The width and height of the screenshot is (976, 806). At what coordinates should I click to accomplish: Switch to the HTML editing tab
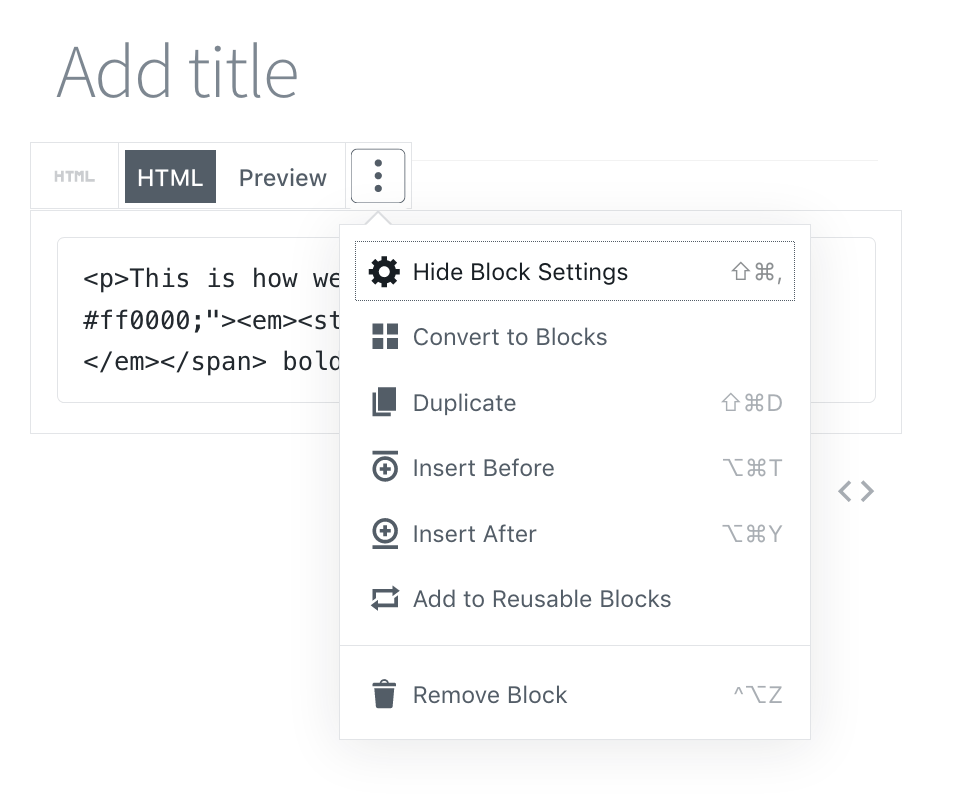click(x=170, y=177)
